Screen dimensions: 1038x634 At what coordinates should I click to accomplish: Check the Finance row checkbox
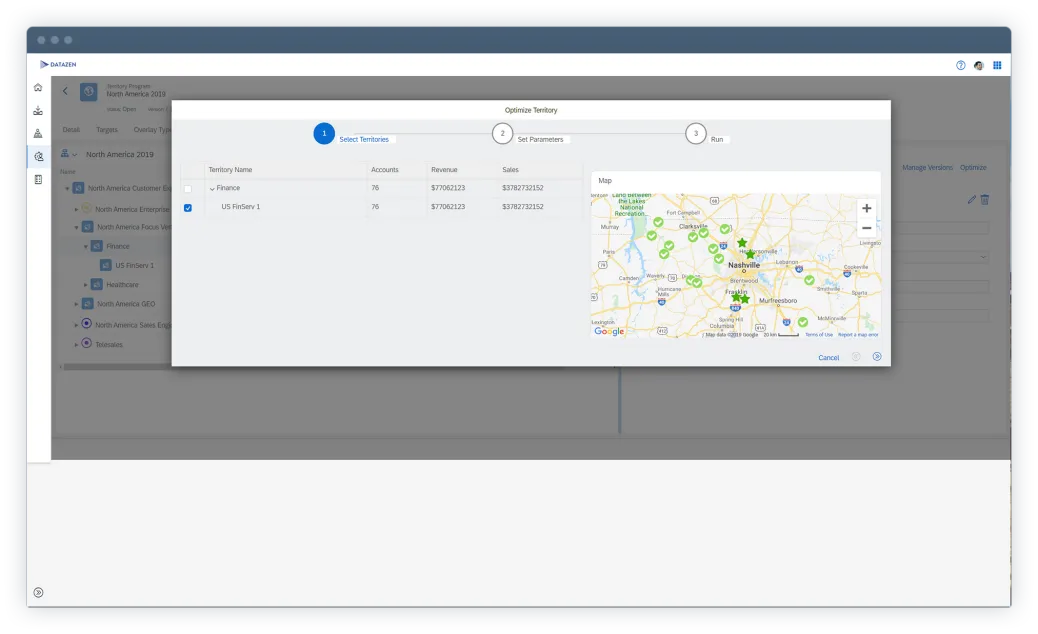(188, 188)
